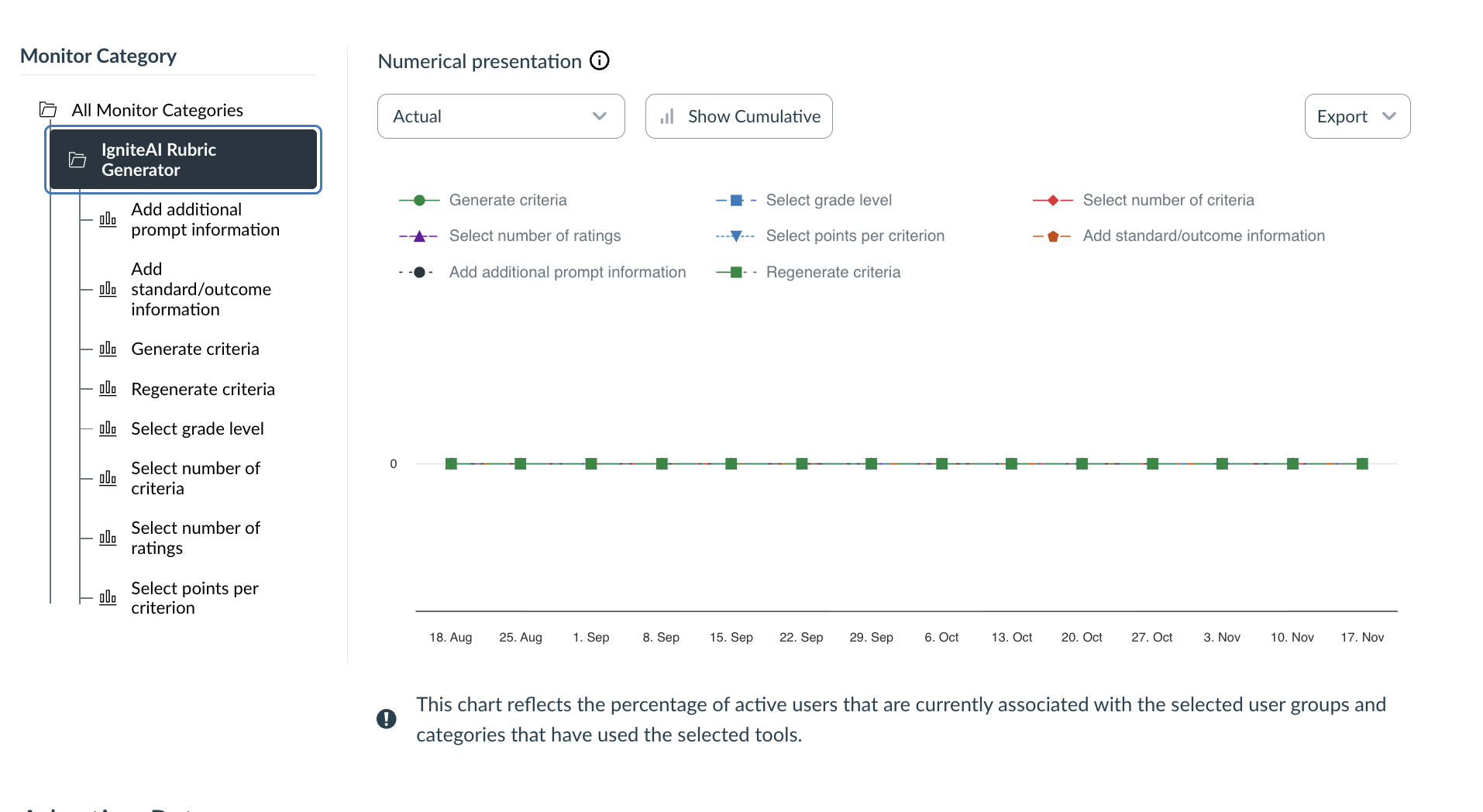Click the chart icon beside Regenerate criteria
Viewport: 1483px width, 812px height.
(x=108, y=389)
